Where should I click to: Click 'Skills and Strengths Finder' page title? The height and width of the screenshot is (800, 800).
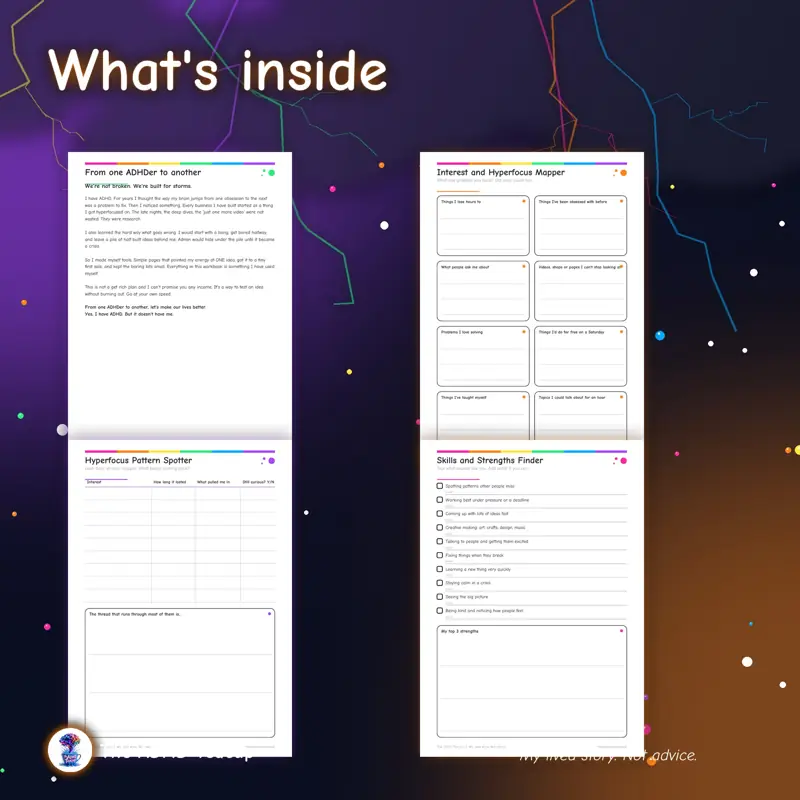tap(490, 460)
